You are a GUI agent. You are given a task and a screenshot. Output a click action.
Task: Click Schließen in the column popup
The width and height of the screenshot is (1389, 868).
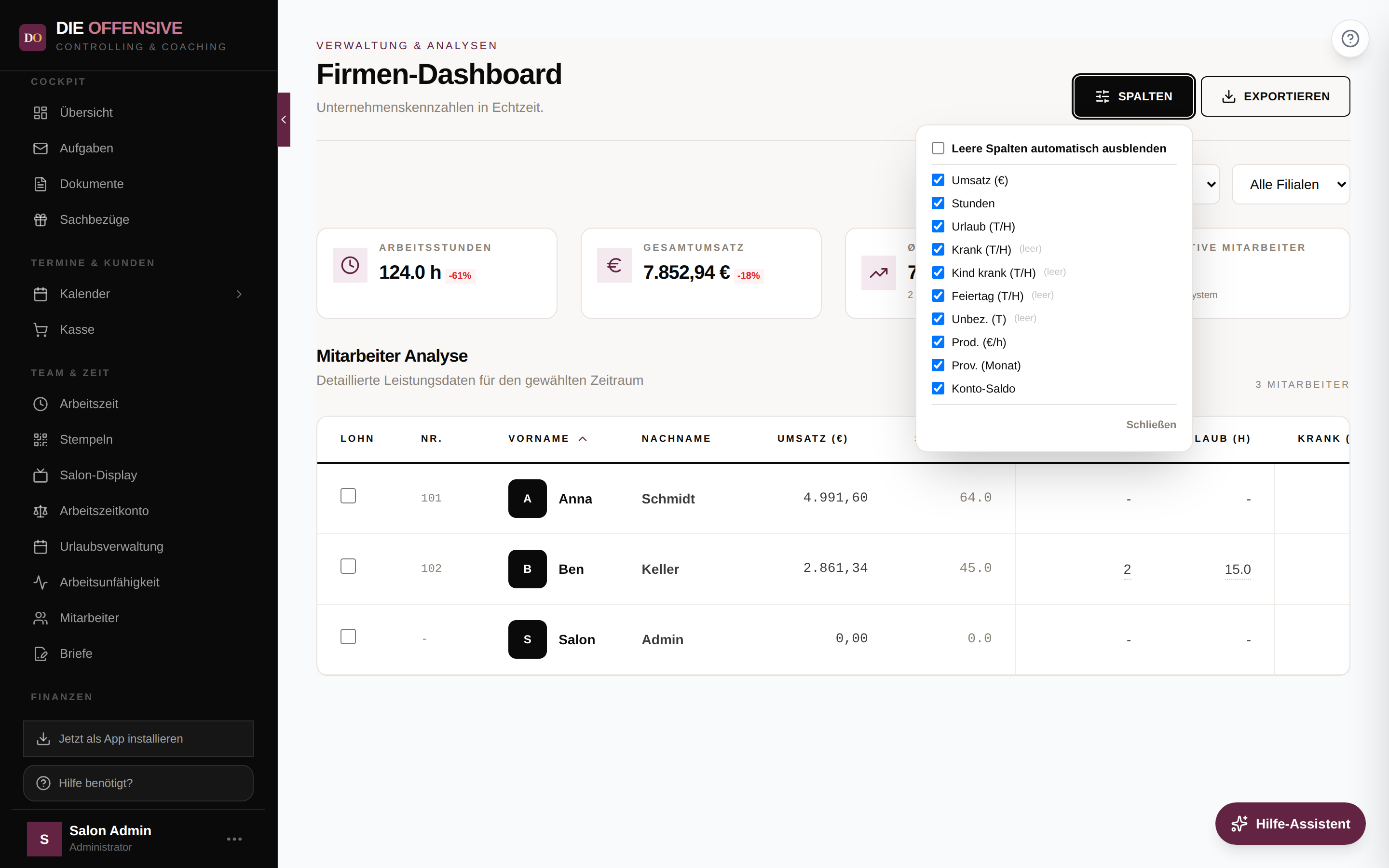[1151, 425]
